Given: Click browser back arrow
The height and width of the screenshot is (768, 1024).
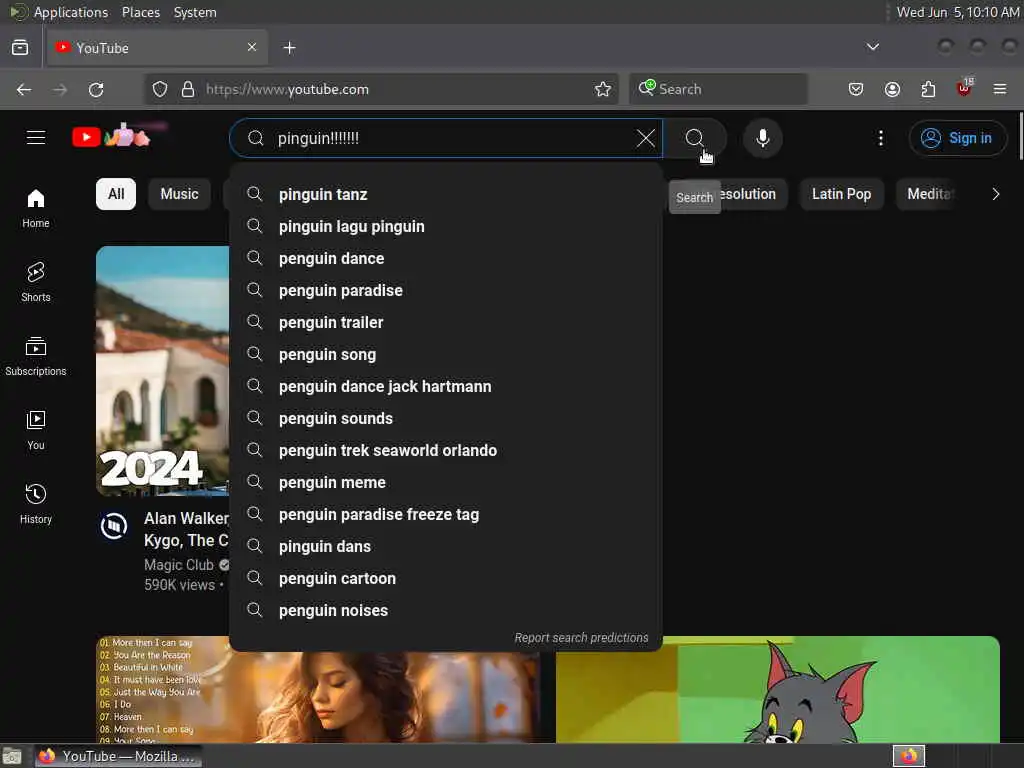Looking at the screenshot, I should 24,89.
